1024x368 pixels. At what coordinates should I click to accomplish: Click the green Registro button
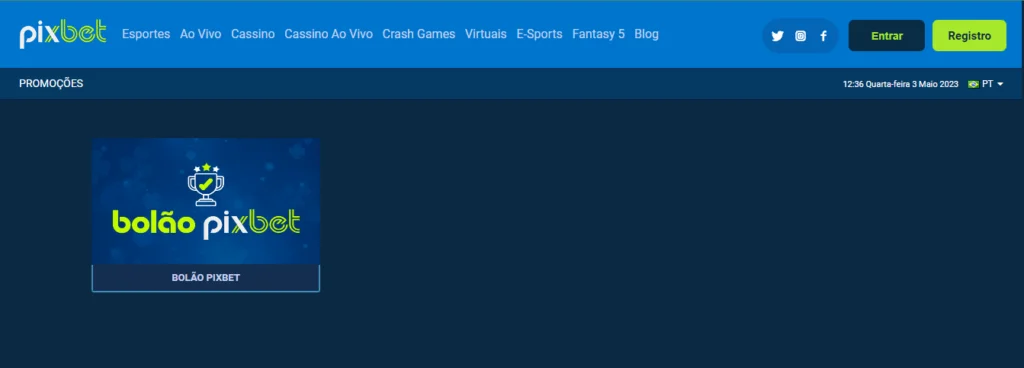[x=969, y=36]
